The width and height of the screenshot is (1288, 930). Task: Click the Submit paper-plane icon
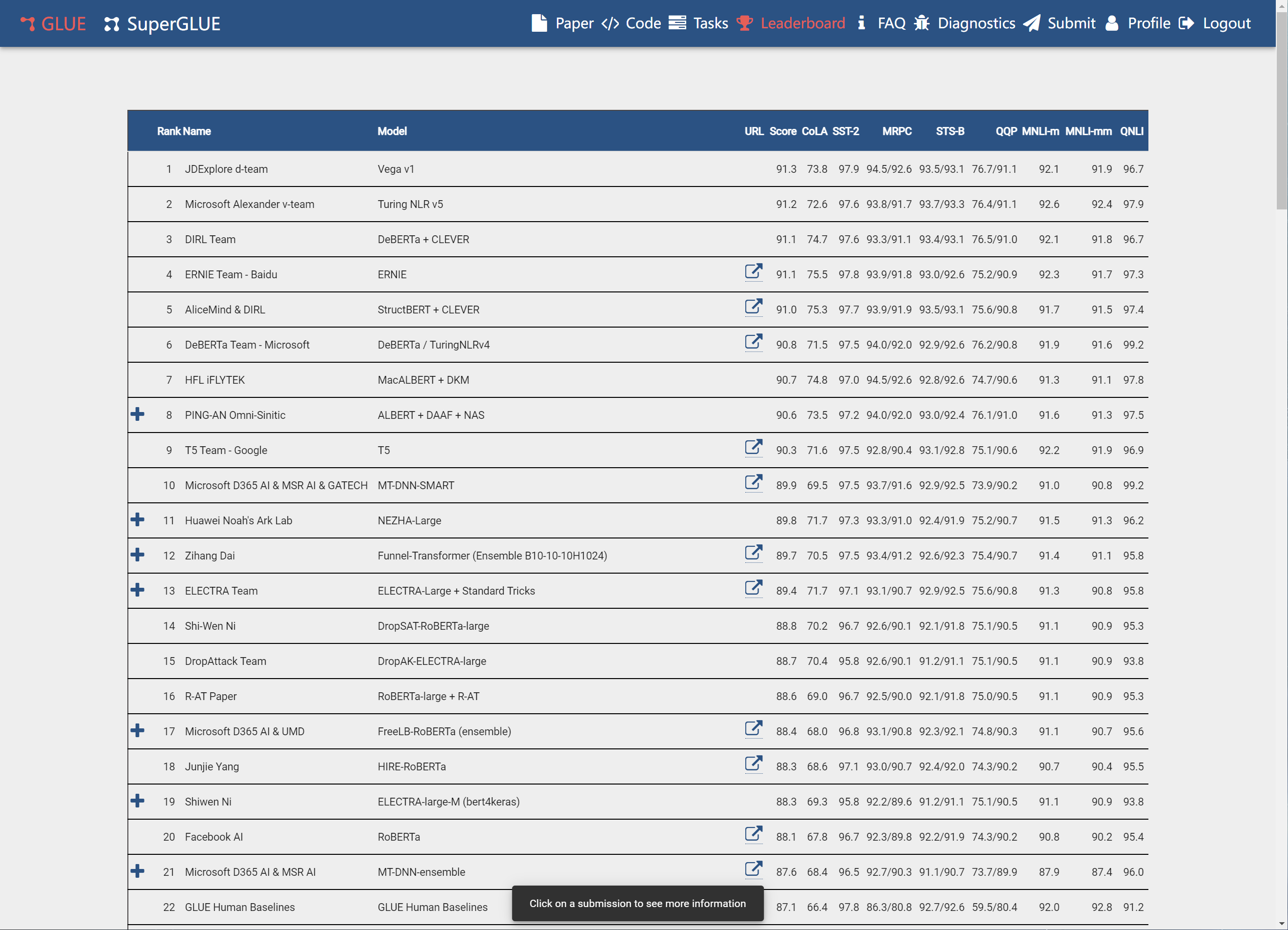(1032, 23)
